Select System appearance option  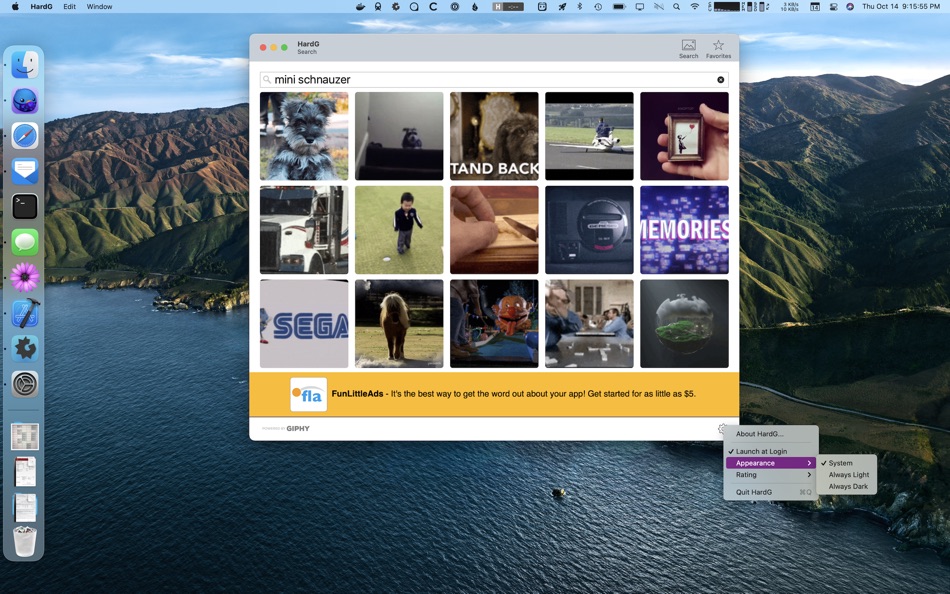pyautogui.click(x=846, y=463)
